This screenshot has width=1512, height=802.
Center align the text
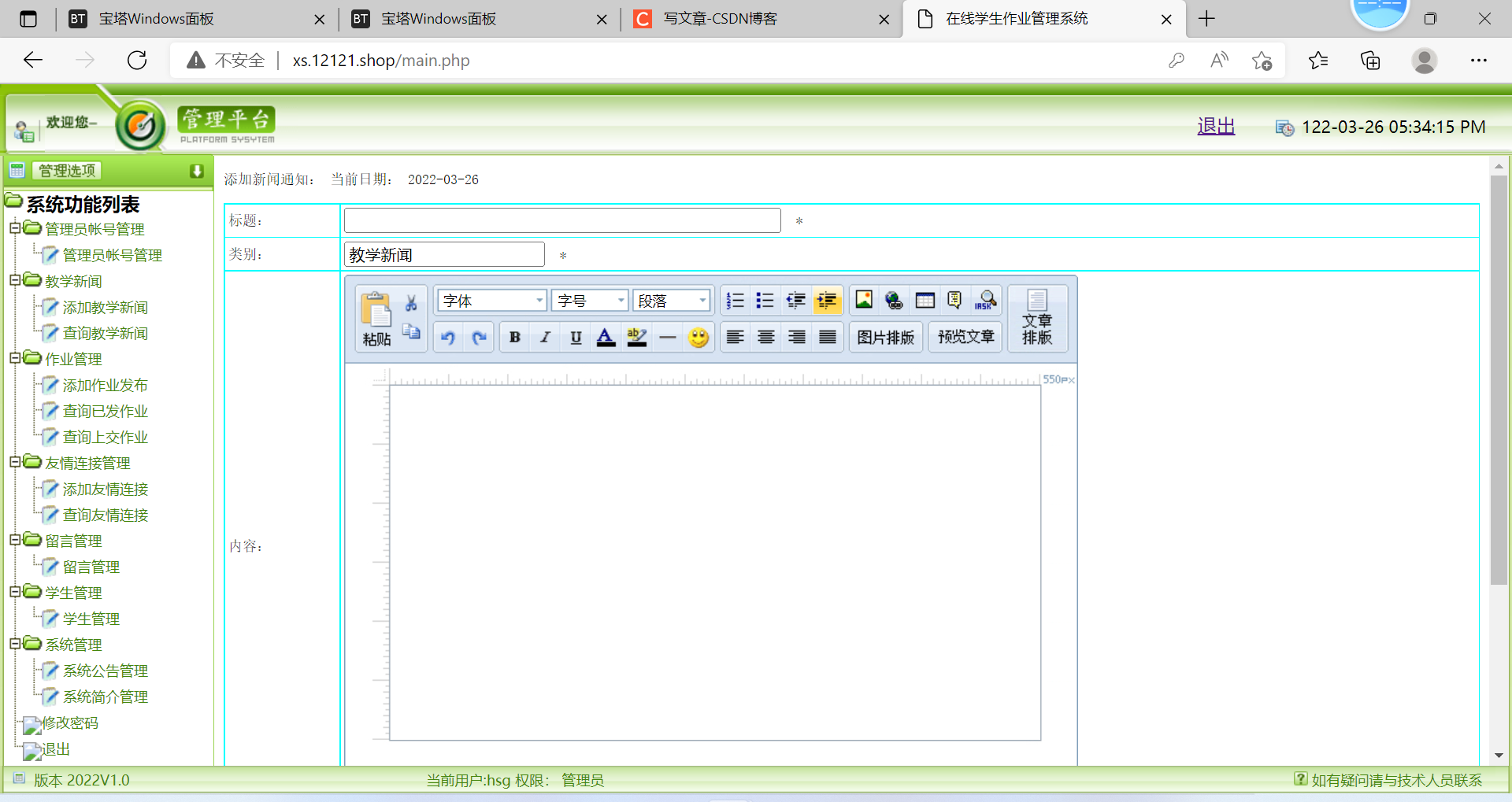tap(765, 338)
